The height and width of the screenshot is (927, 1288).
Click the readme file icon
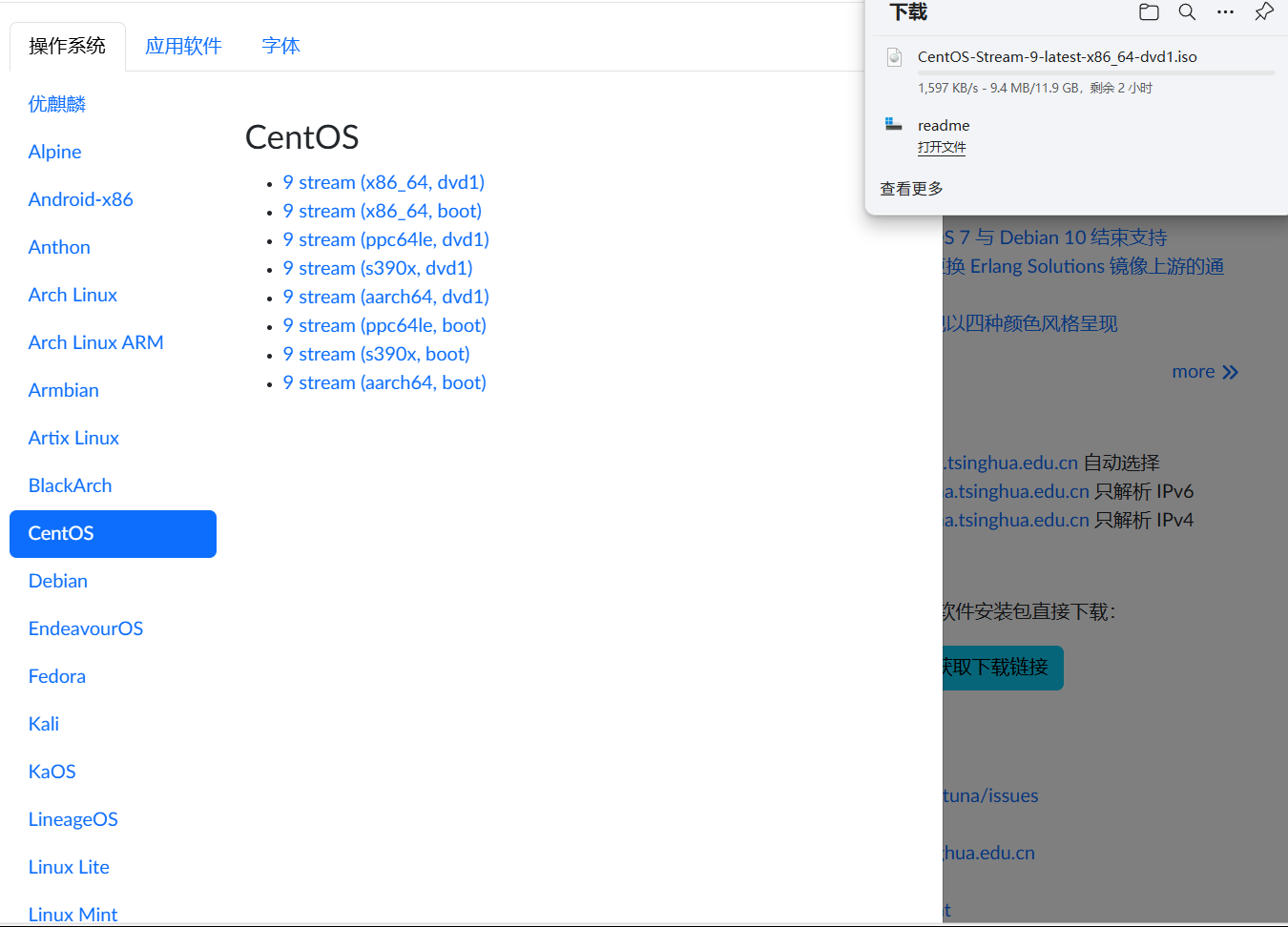(894, 124)
